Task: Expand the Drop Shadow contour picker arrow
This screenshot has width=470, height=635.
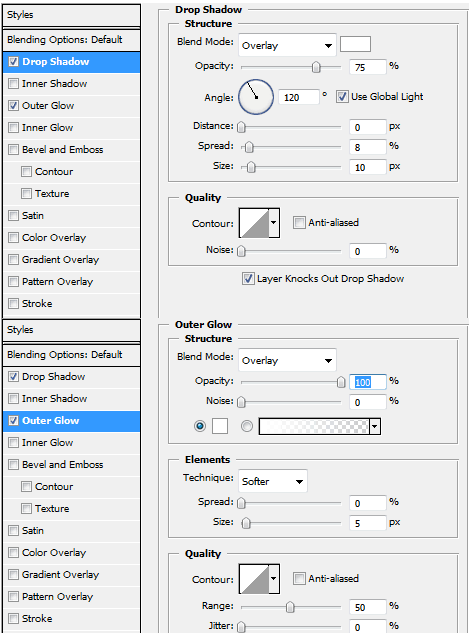Action: pos(274,223)
